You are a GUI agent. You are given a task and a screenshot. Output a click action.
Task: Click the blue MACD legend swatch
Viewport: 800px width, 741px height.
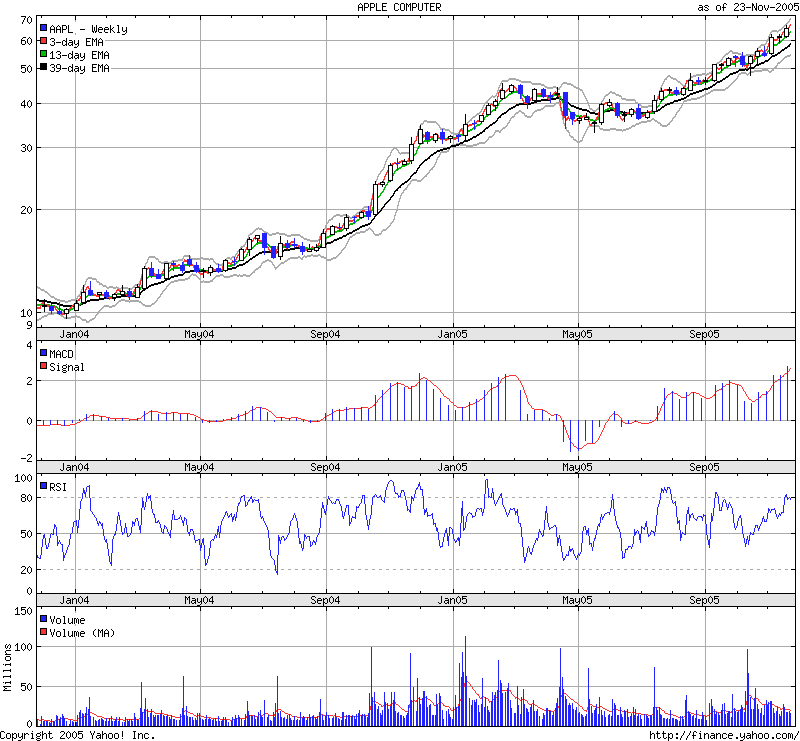pos(43,353)
